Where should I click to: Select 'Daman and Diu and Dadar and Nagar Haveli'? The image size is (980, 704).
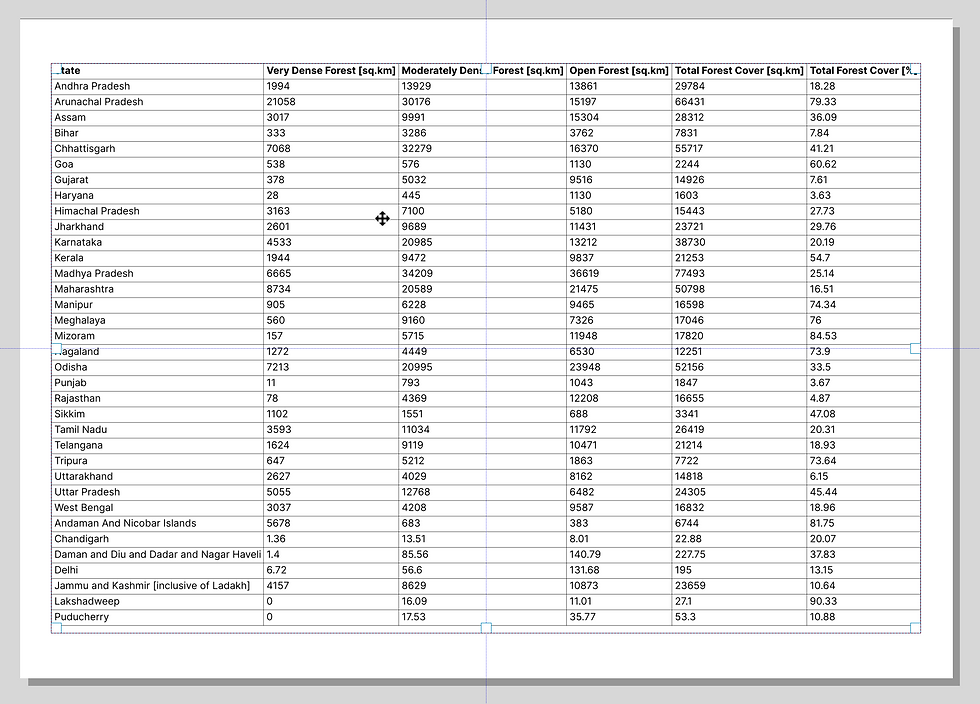coord(158,555)
